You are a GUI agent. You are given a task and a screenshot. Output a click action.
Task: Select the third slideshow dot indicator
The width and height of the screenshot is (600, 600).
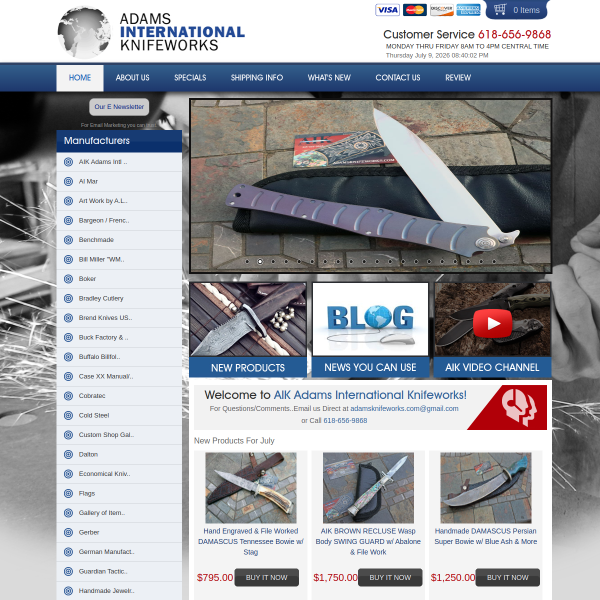pos(273,262)
